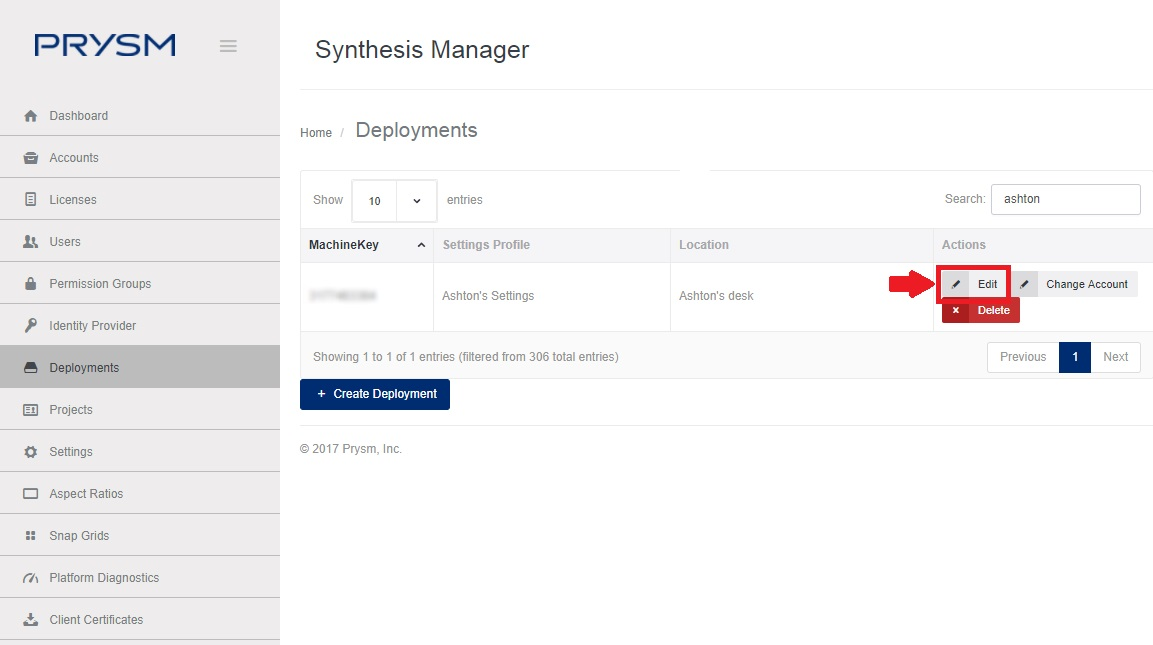The height and width of the screenshot is (645, 1153).
Task: Go to the Next page
Action: (1115, 357)
